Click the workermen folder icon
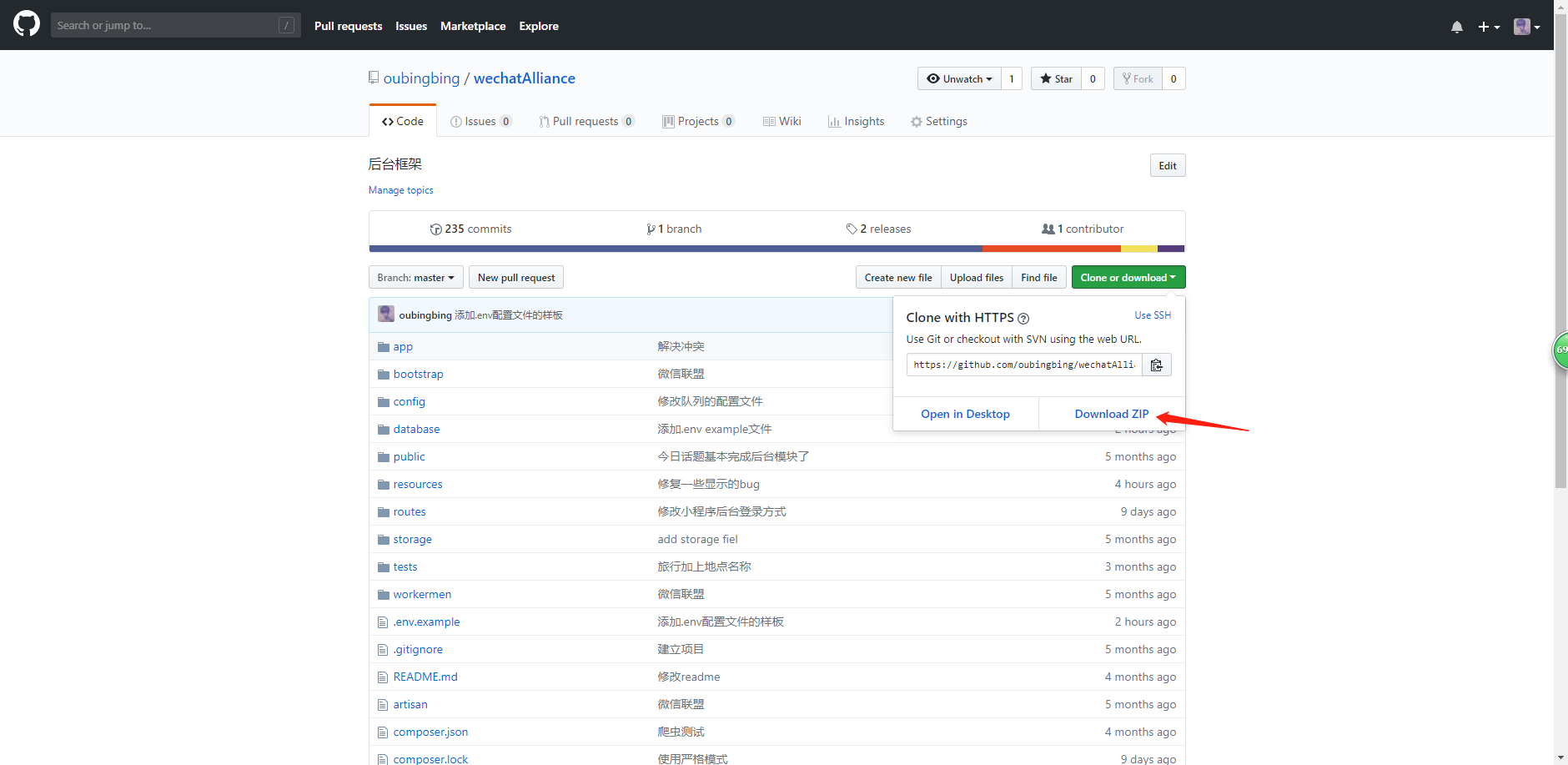Image resolution: width=1568 pixels, height=765 pixels. coord(384,594)
